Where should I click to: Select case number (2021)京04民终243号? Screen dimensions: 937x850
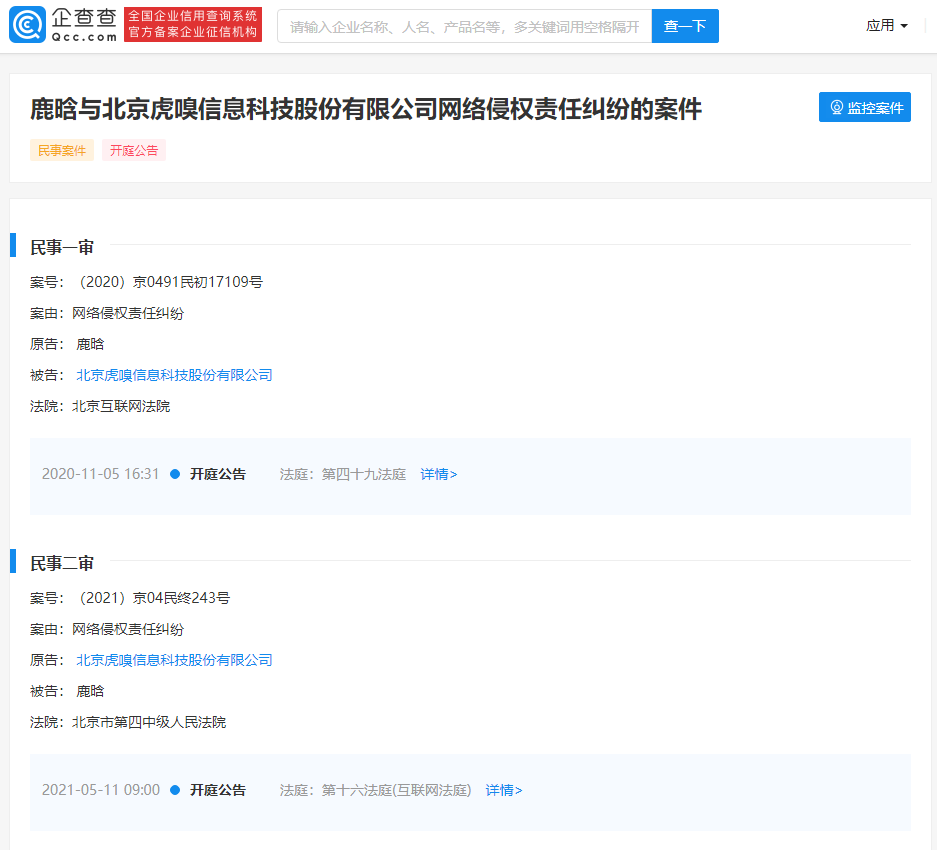pos(154,598)
